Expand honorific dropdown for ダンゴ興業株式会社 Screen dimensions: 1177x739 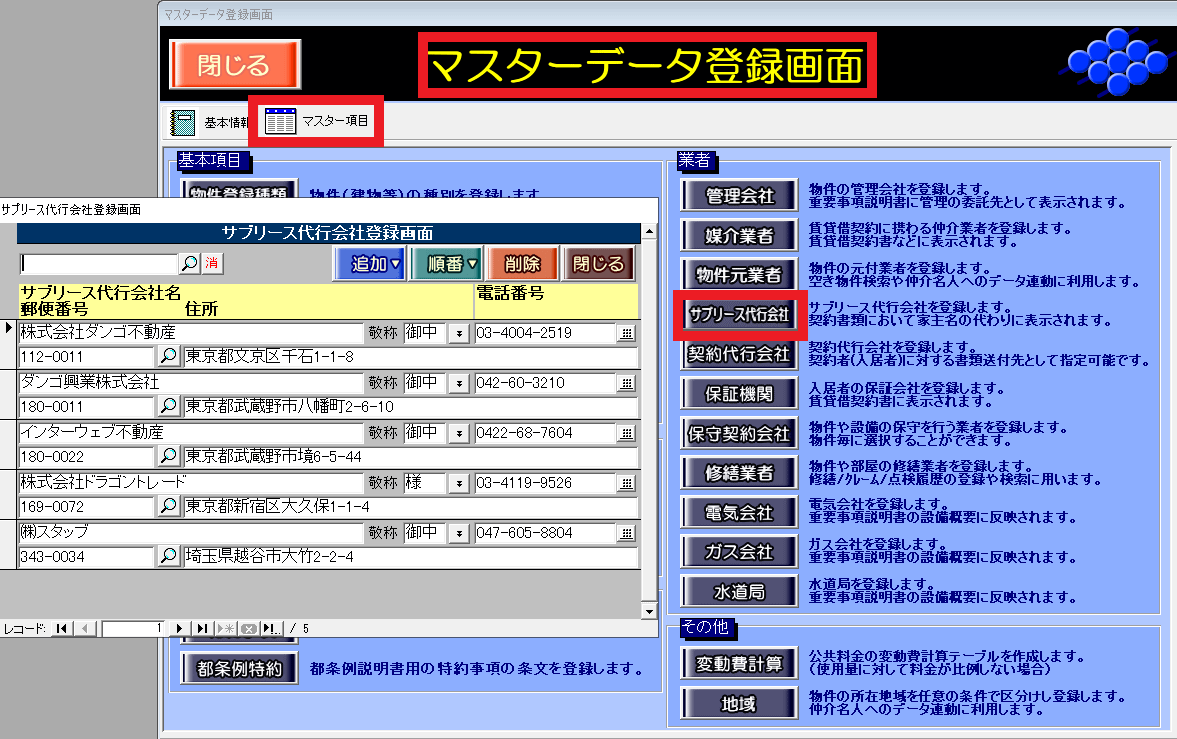pos(459,383)
